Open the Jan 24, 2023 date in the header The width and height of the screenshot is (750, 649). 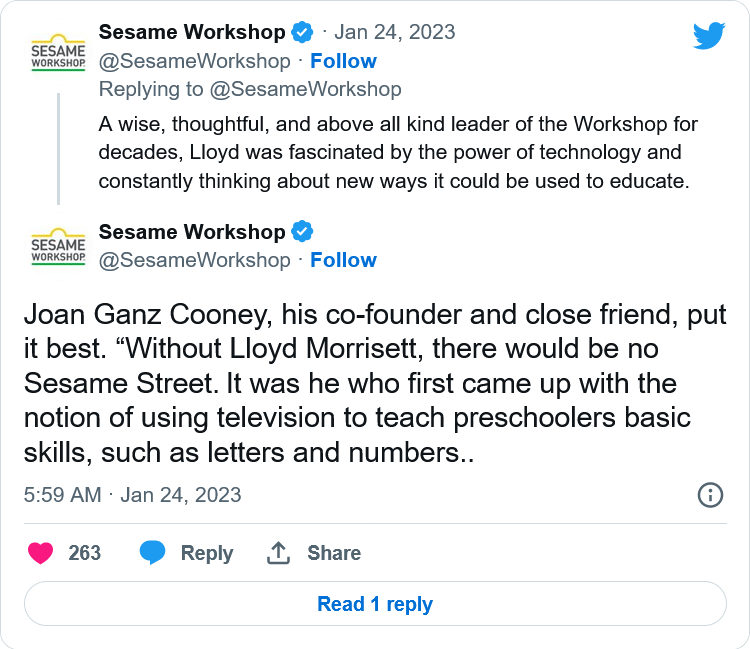(395, 33)
